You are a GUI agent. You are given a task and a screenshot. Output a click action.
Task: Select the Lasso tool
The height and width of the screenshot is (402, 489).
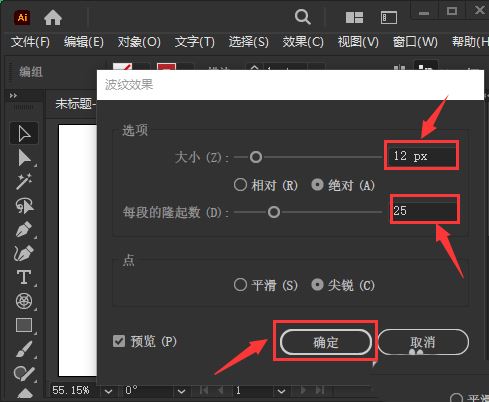pos(24,206)
